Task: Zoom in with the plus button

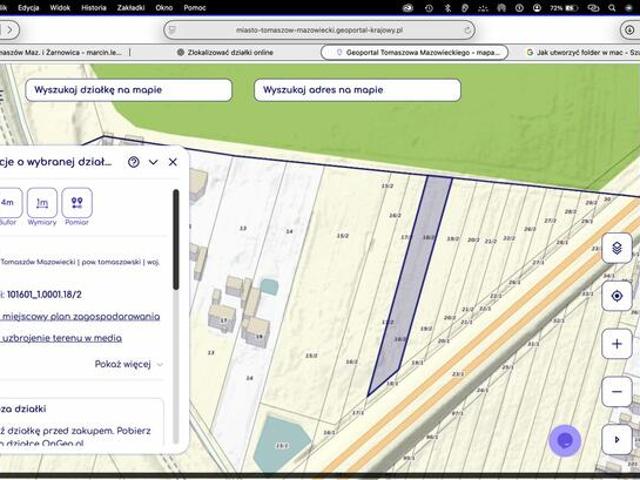Action: pyautogui.click(x=617, y=344)
